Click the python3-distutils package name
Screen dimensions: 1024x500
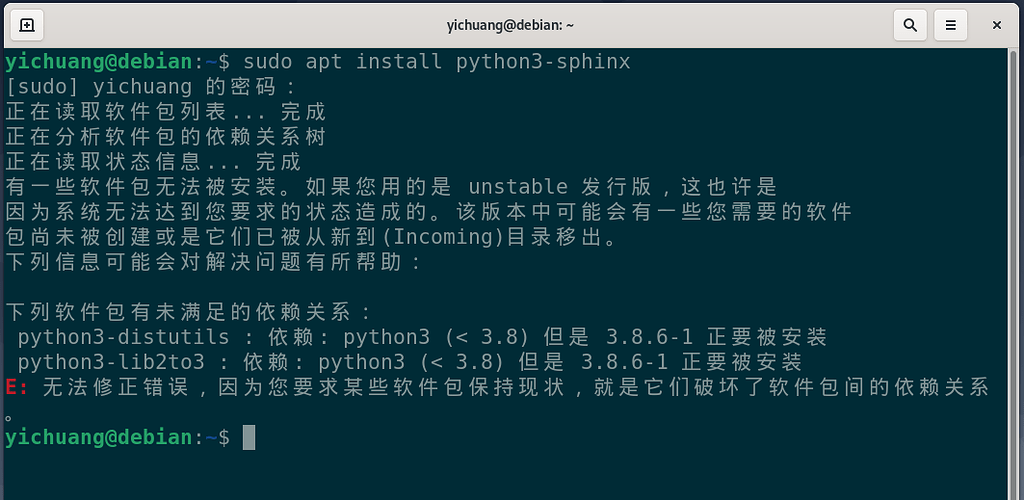pyautogui.click(x=123, y=337)
